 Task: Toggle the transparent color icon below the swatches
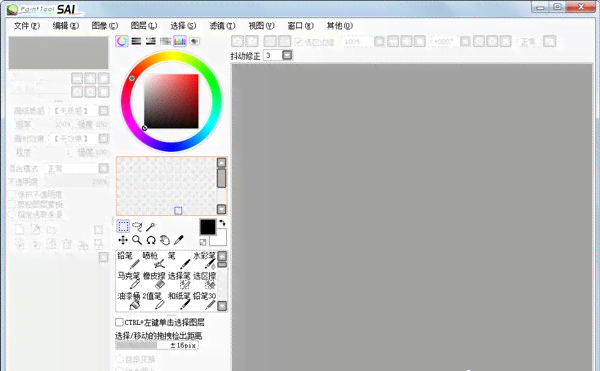click(203, 242)
